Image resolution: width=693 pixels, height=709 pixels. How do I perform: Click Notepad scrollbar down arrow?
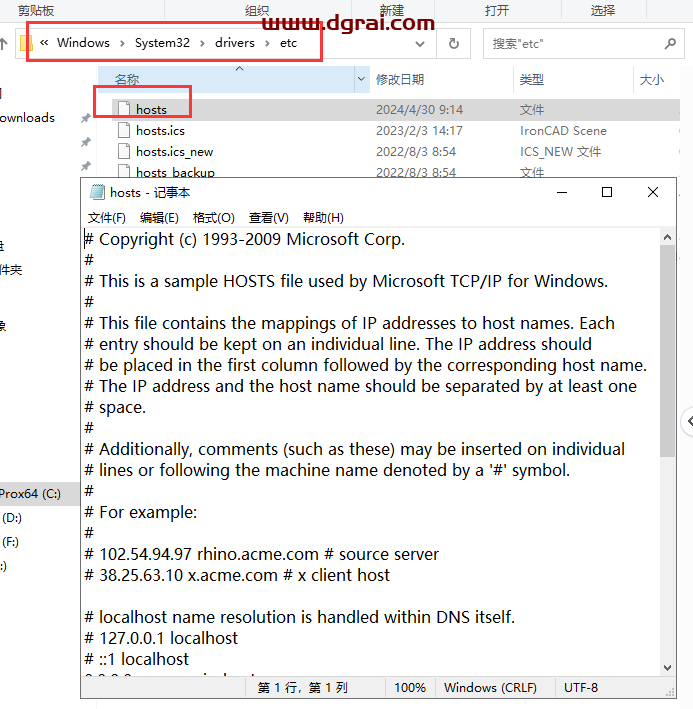point(667,667)
